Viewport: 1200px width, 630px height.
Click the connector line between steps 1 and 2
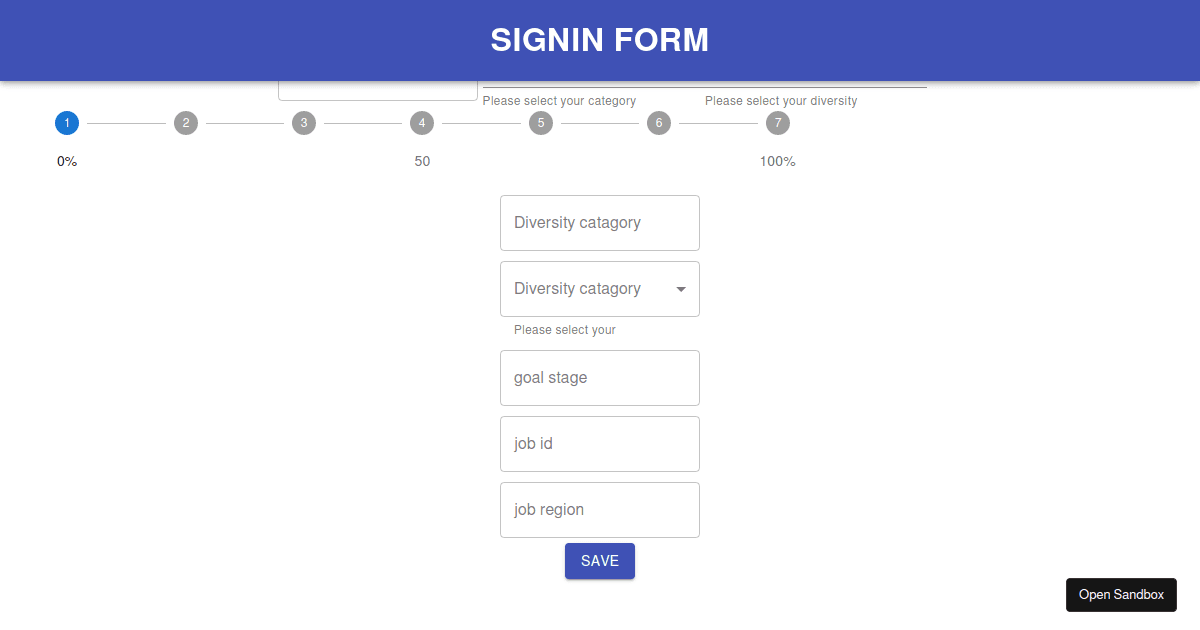[126, 123]
